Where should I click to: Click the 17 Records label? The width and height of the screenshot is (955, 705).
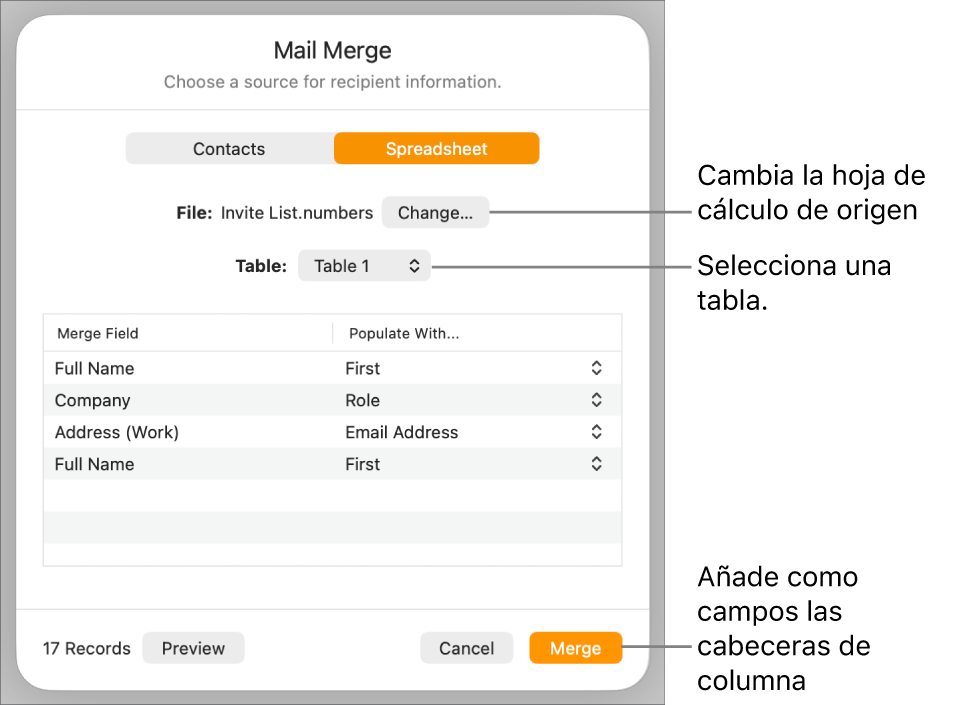tap(86, 648)
